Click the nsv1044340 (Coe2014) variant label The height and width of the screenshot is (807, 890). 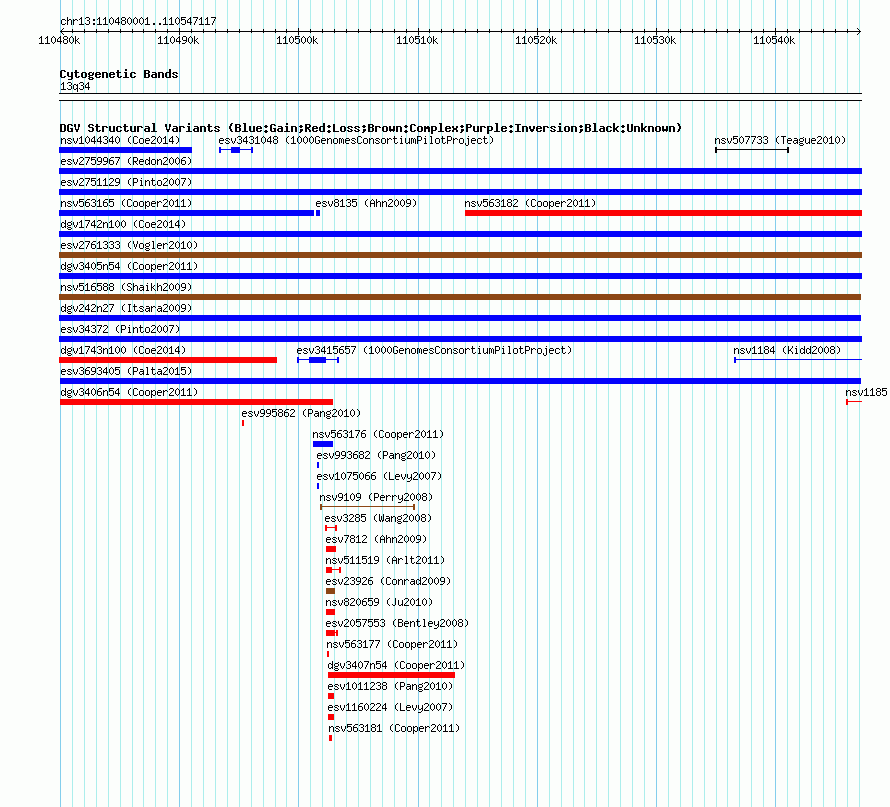120,140
